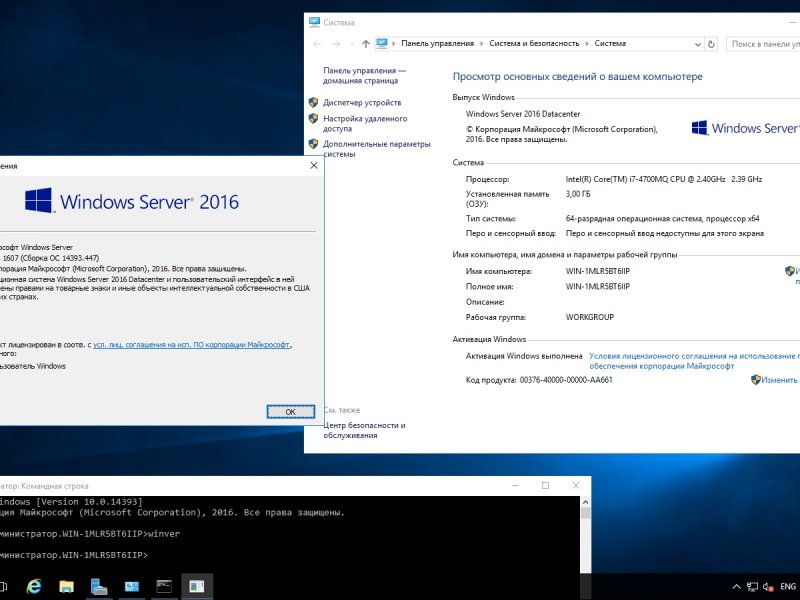
Task: Read the license terms link under Активация Windows
Action: pos(694,361)
